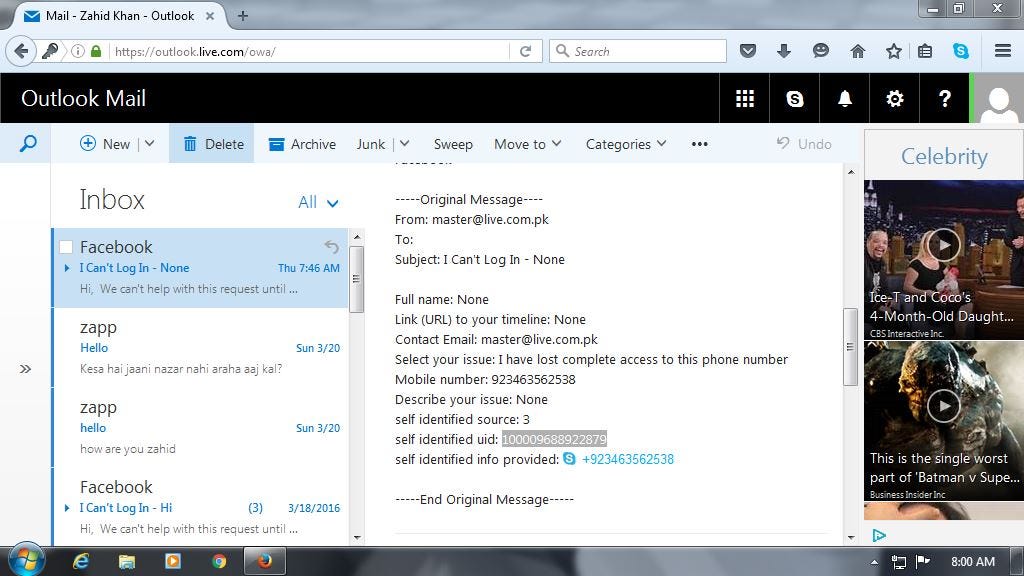Screen dimensions: 1024x576
Task: Open the Move to dropdown
Action: pyautogui.click(x=528, y=144)
